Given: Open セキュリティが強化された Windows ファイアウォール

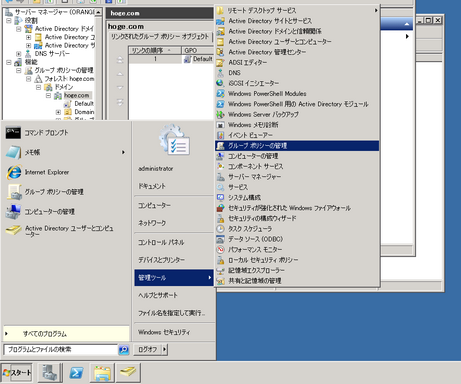Looking at the screenshot, I should point(289,208).
